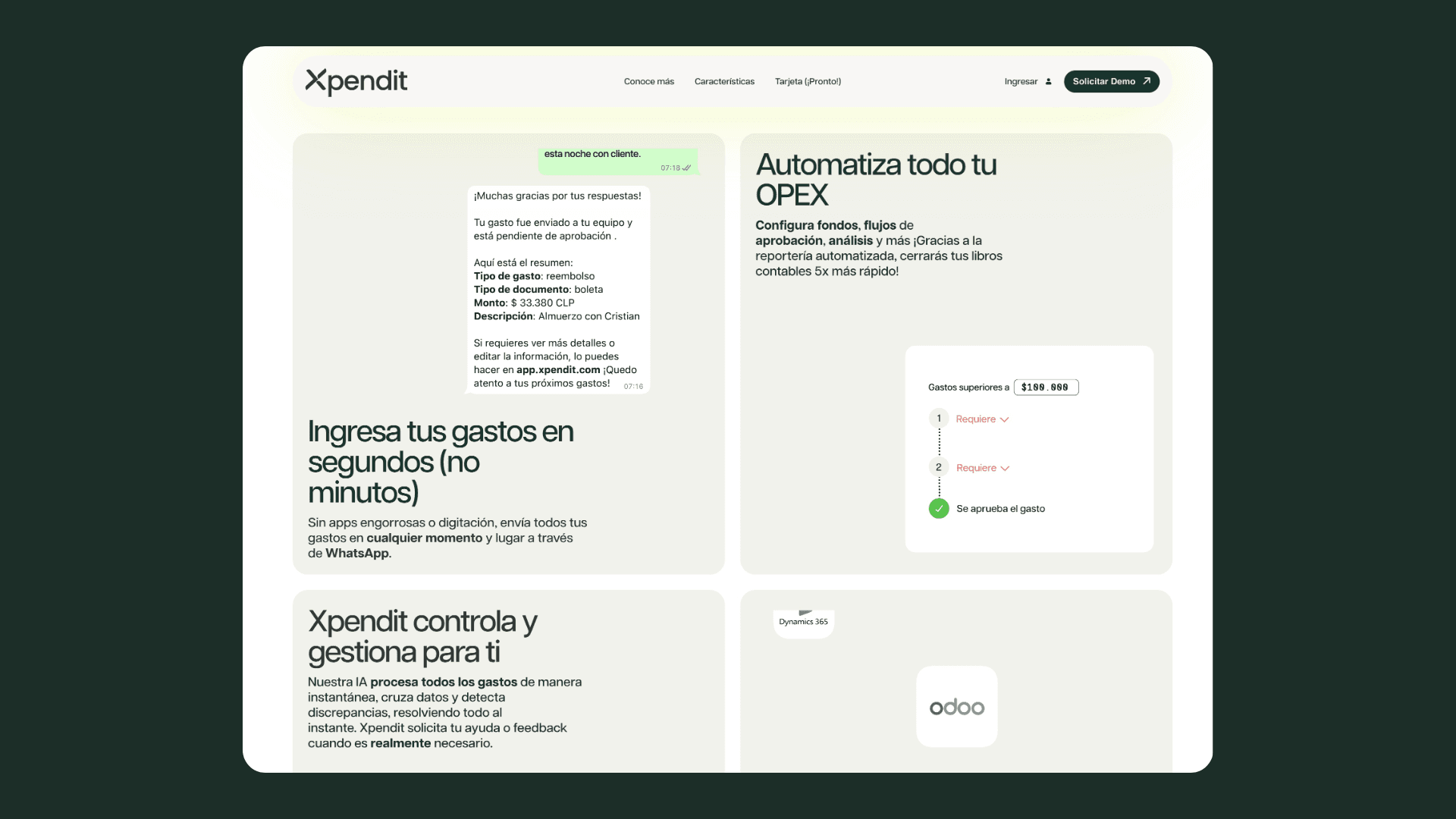Click the 'Se aprueba el gasto' label
Screen dimensions: 1456x819
click(1000, 509)
